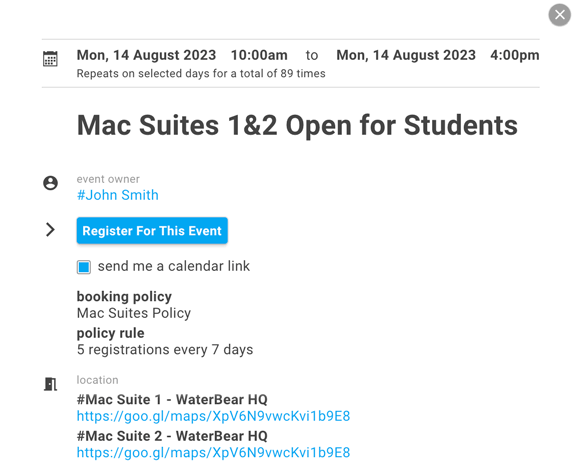Click the event owner person icon
580x471 pixels.
tap(50, 183)
